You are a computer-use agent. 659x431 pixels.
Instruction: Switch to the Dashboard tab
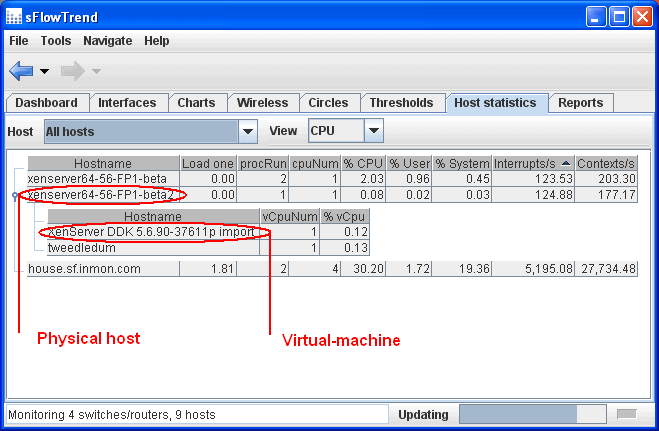click(x=47, y=103)
